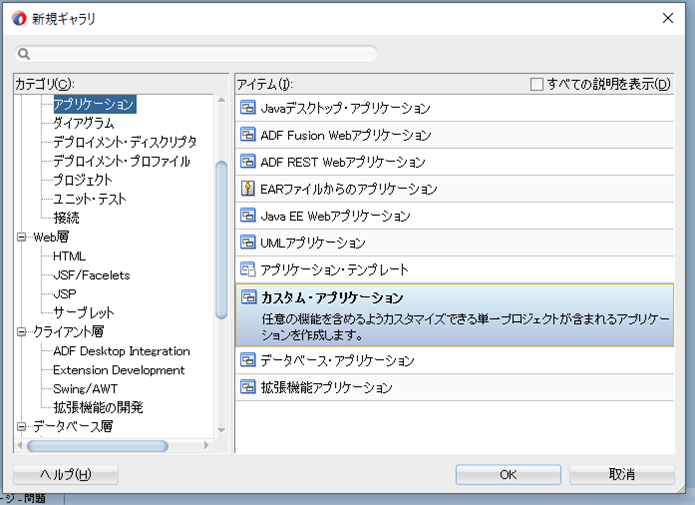Click the application template icon
This screenshot has width=695, height=505.
pyautogui.click(x=248, y=270)
